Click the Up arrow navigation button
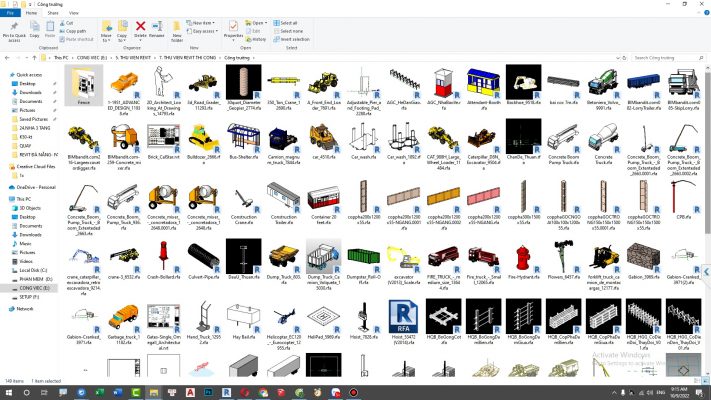 [x=34, y=58]
